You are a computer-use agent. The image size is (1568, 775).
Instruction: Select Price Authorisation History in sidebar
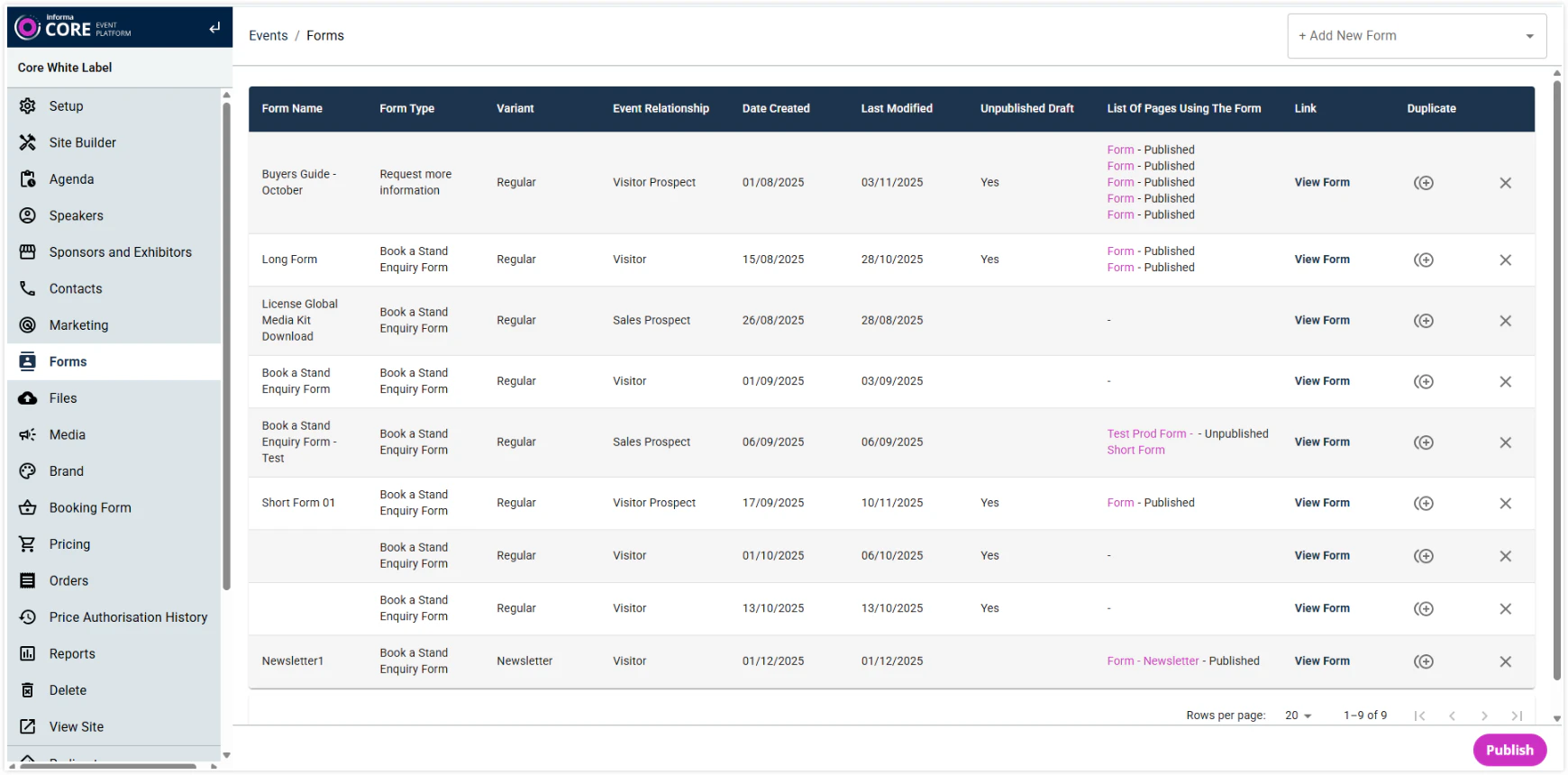[x=128, y=617]
